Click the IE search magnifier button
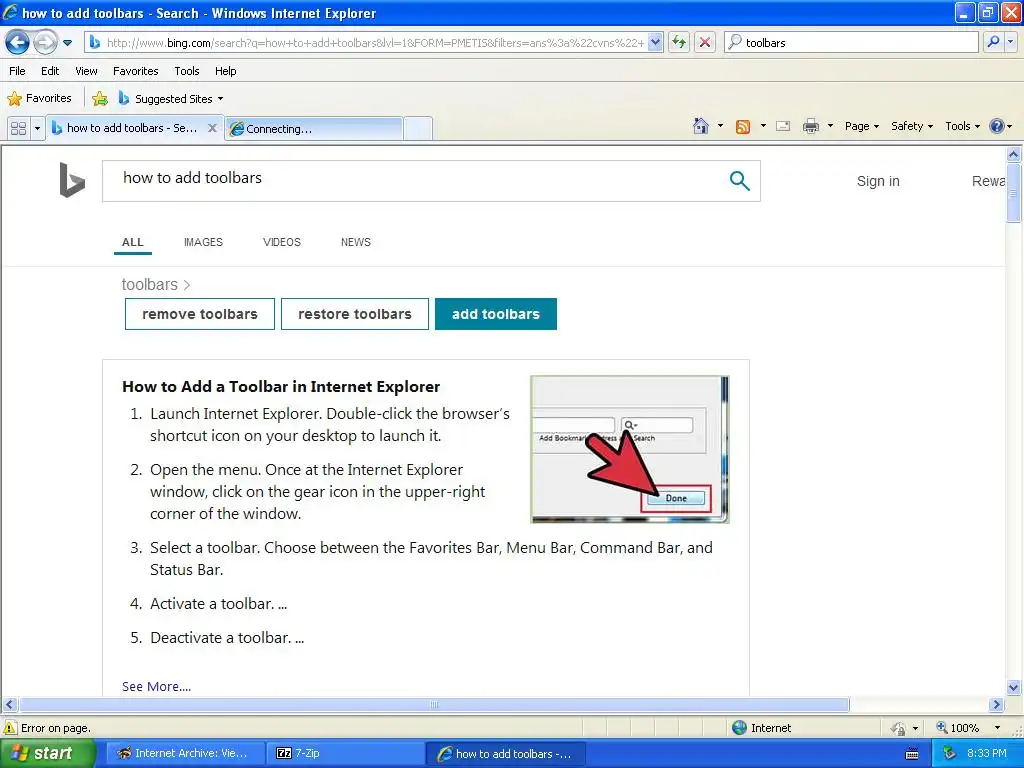Viewport: 1024px width, 768px height. point(993,42)
